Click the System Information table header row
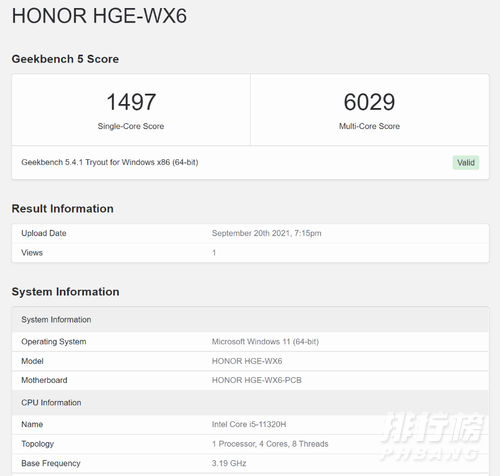 click(x=250, y=320)
